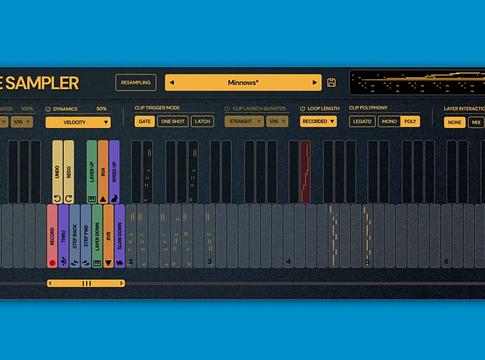Click the white key labeled 5

coord(367,236)
